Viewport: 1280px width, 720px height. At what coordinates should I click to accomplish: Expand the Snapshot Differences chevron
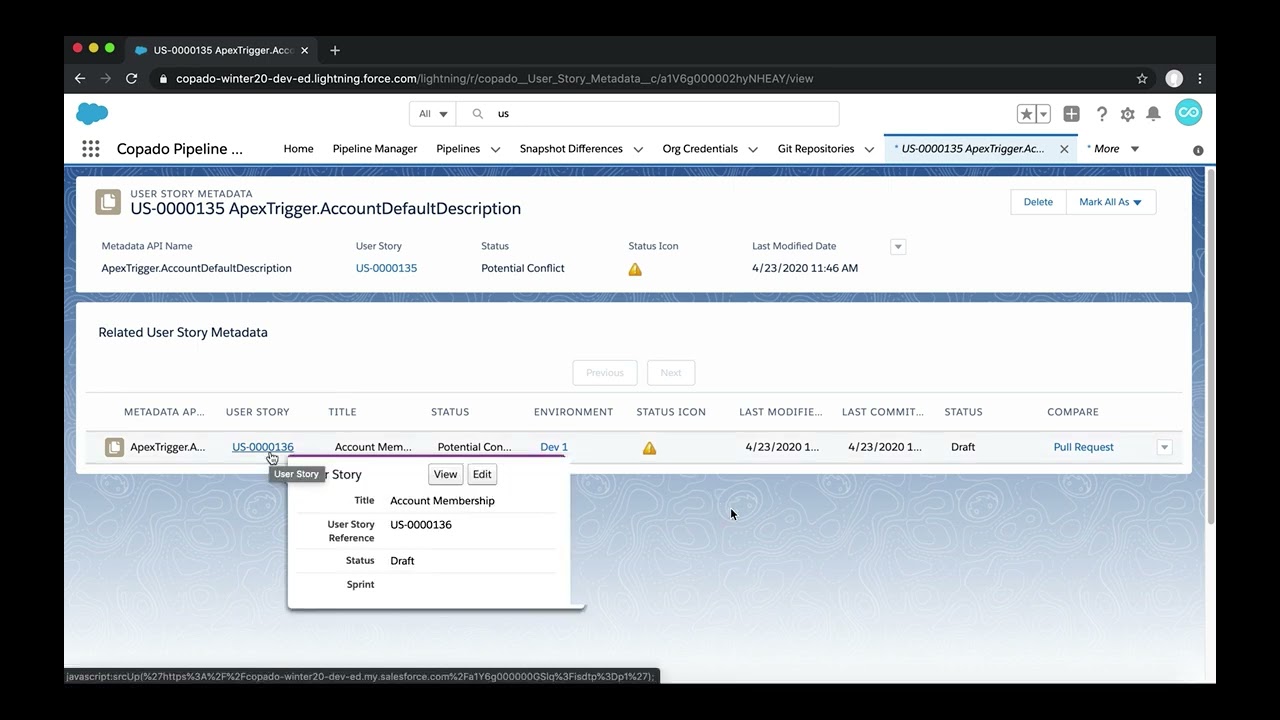point(638,149)
